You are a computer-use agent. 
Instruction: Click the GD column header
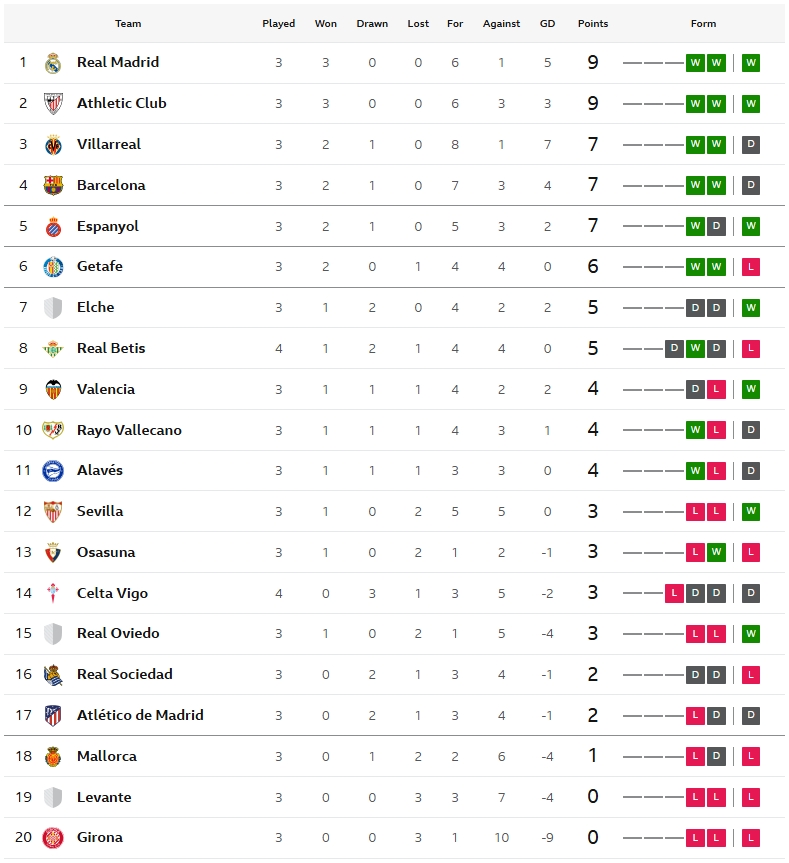click(x=547, y=24)
